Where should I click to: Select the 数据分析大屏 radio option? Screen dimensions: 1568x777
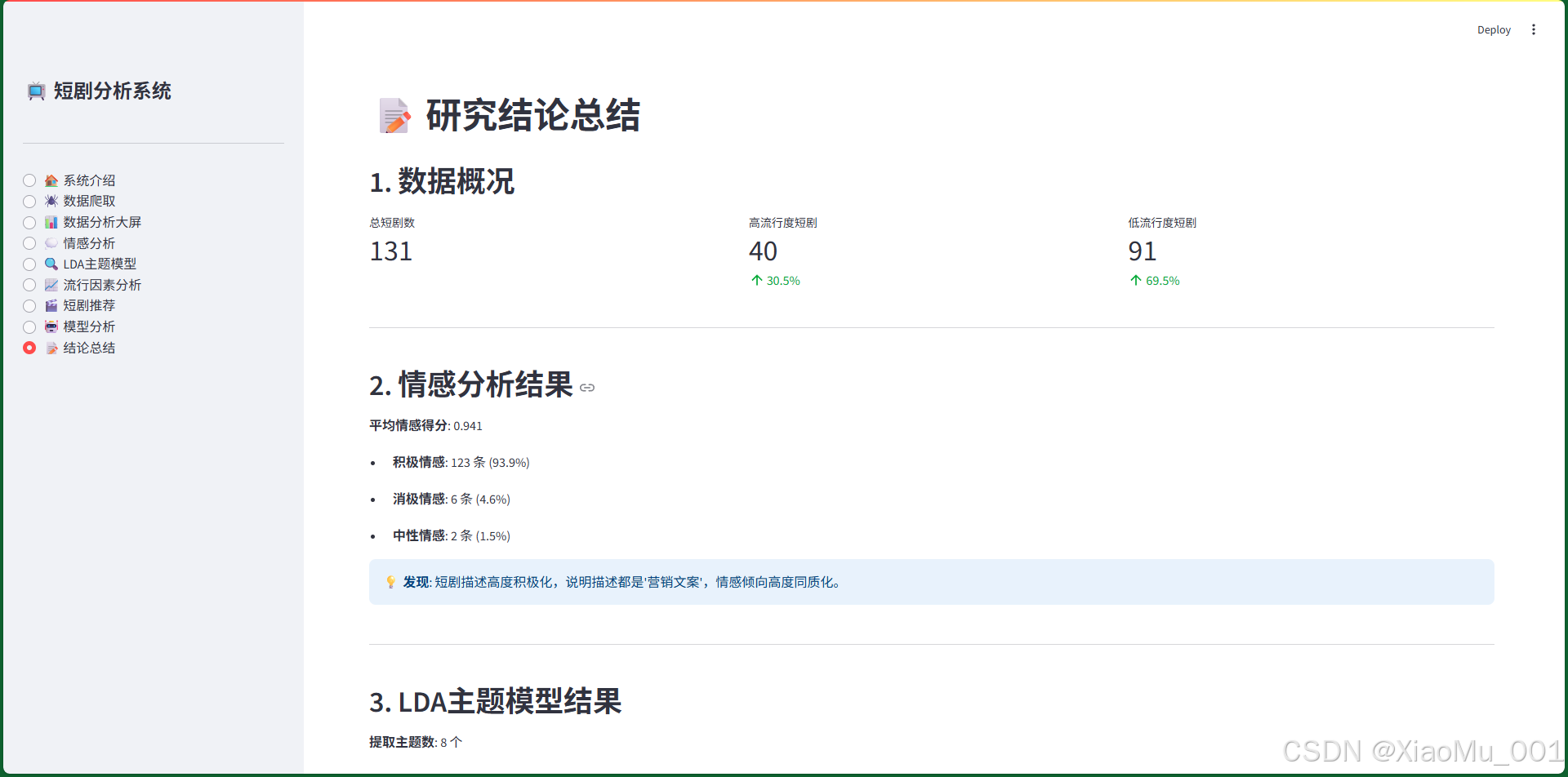point(29,222)
